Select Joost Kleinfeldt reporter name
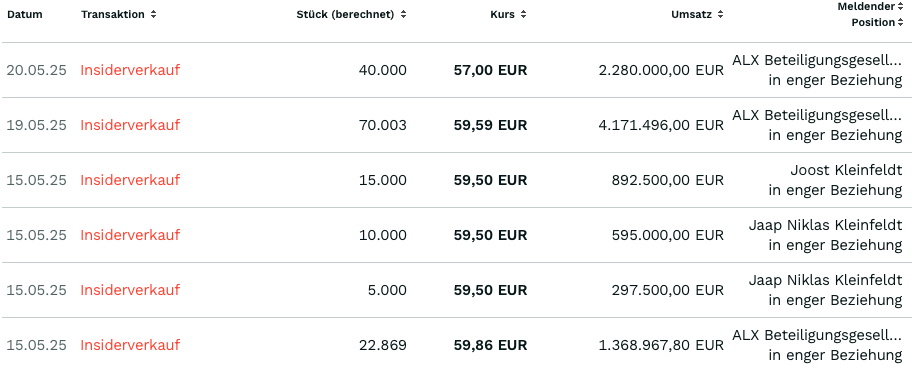The height and width of the screenshot is (367, 912). point(846,170)
